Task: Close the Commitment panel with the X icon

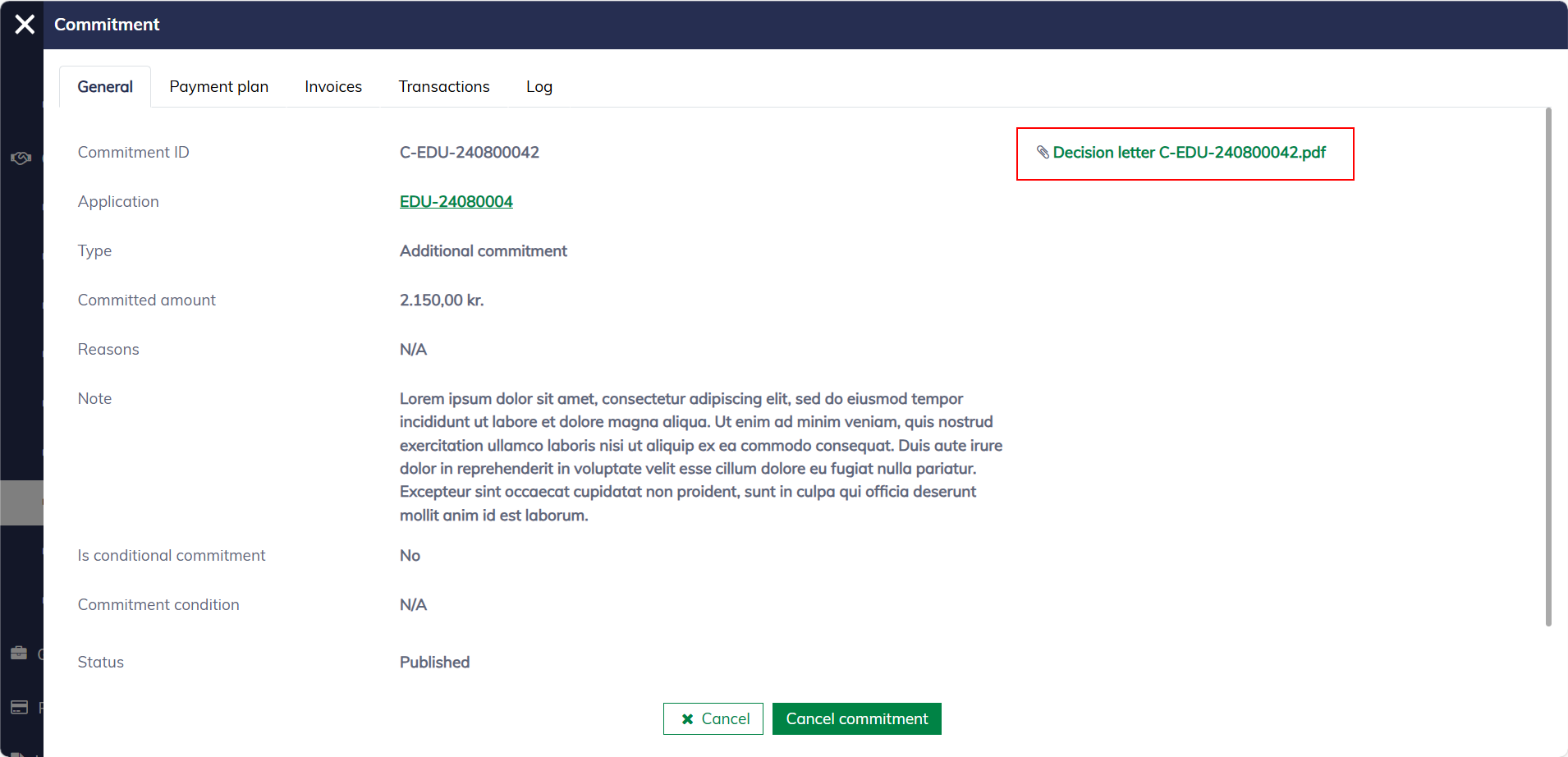Action: (x=25, y=25)
